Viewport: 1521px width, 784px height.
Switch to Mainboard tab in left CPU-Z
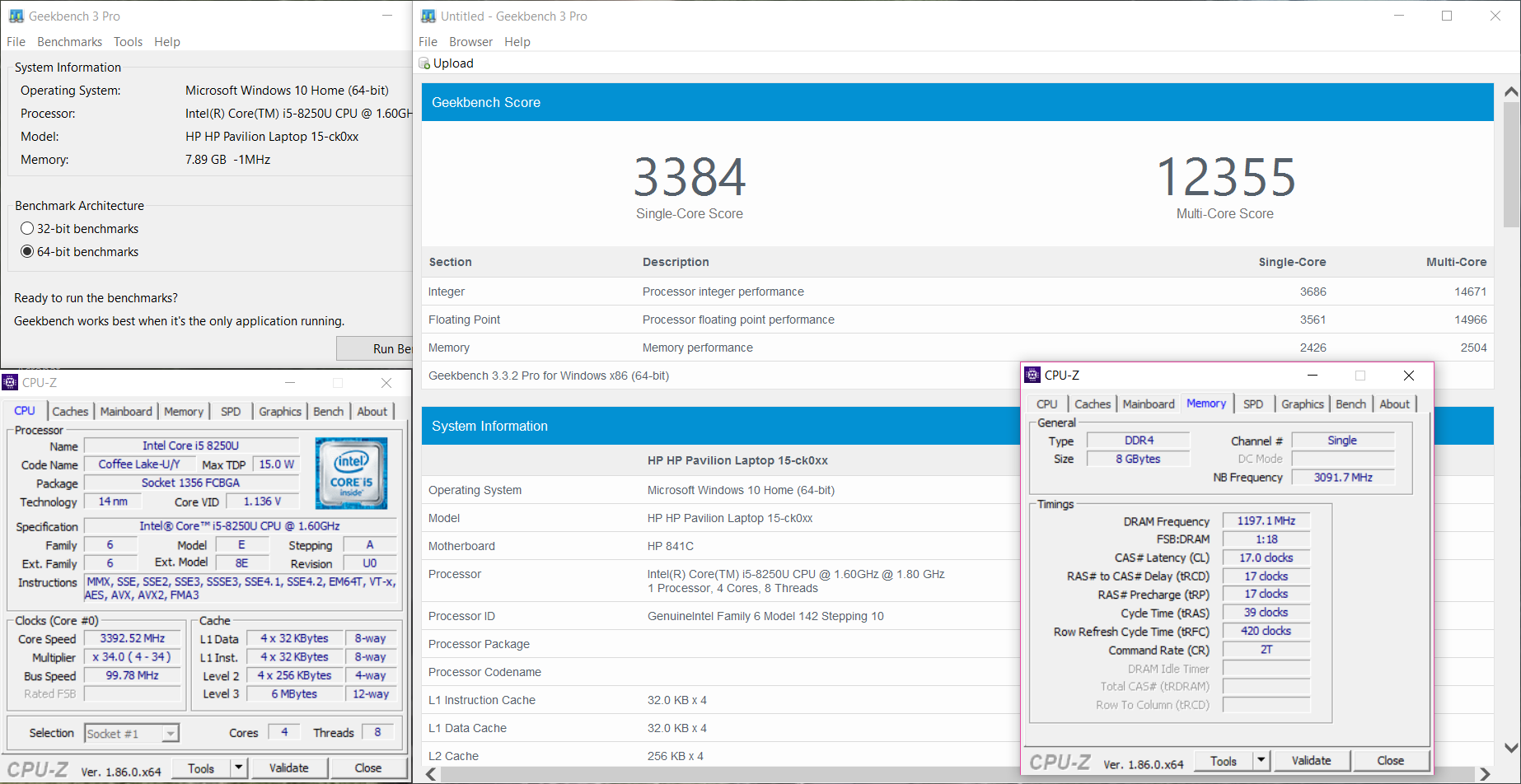(x=126, y=412)
